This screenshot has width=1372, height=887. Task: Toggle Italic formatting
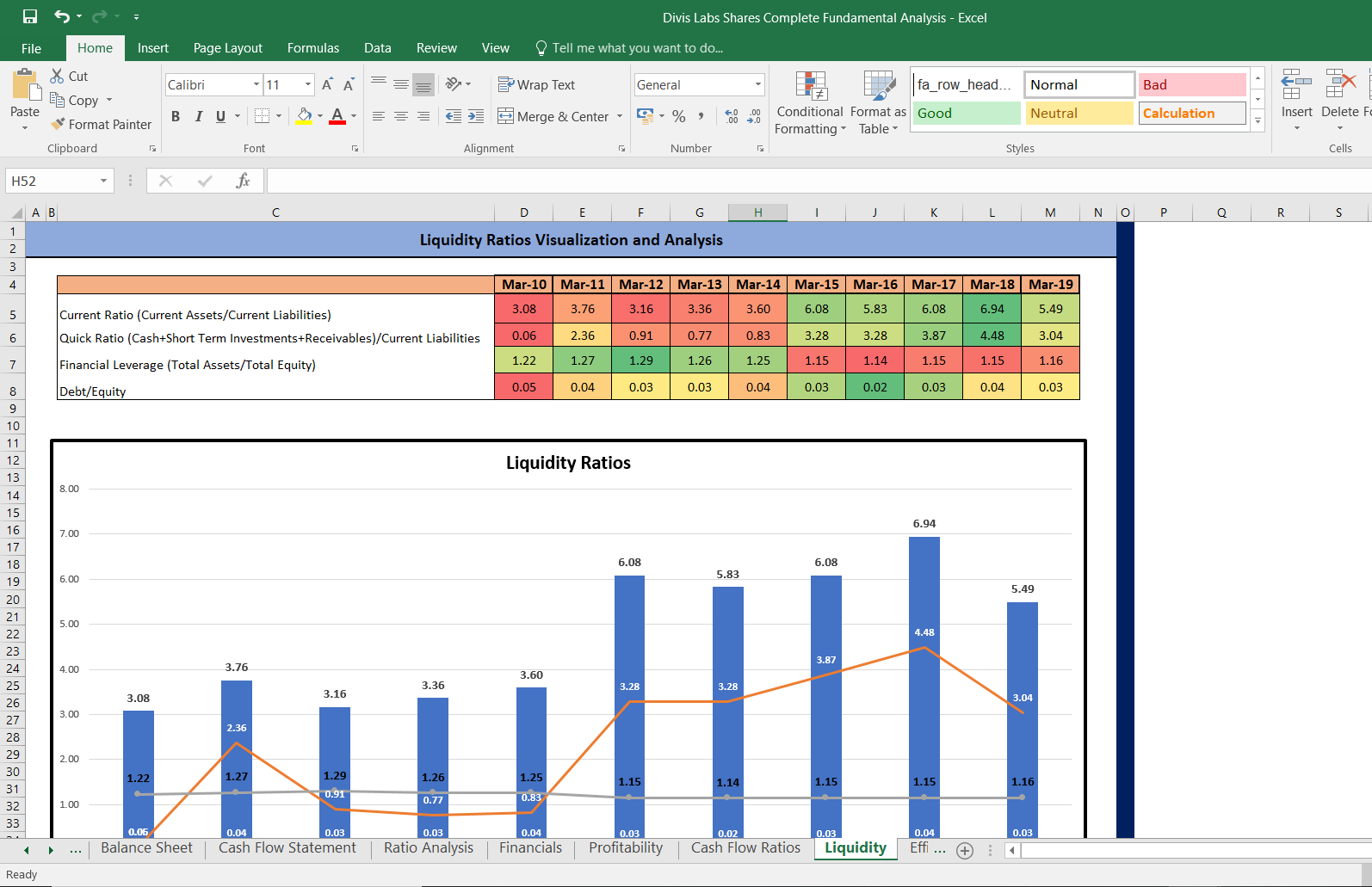pyautogui.click(x=199, y=116)
